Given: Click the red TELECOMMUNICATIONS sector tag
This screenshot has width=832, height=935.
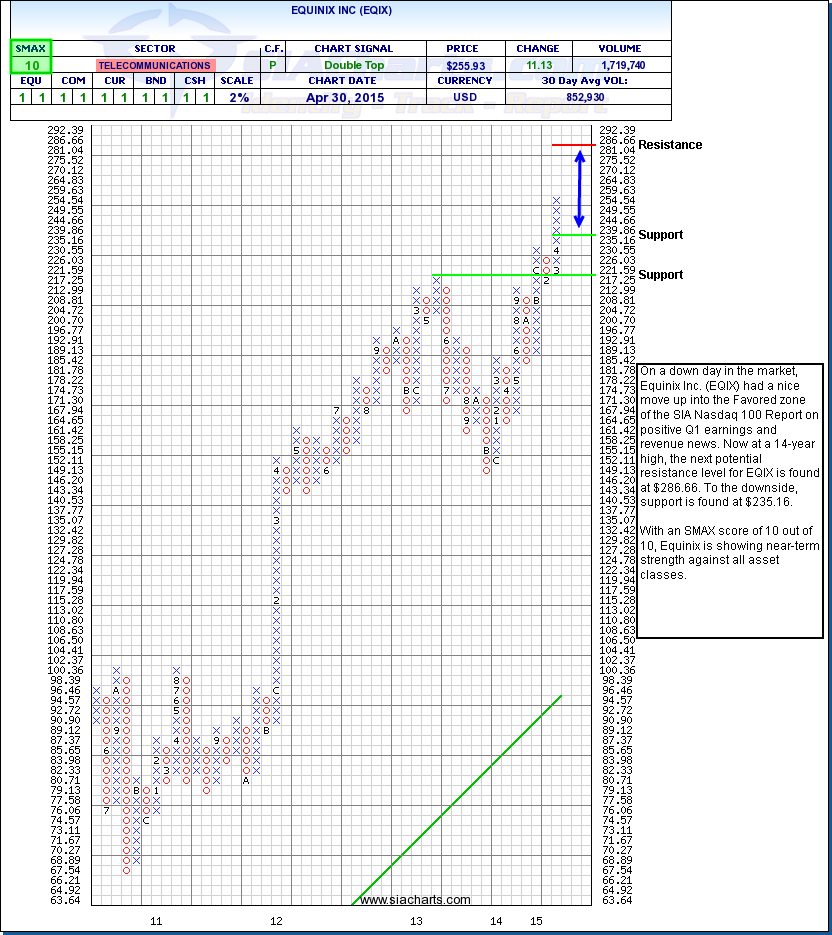Looking at the screenshot, I should [155, 65].
